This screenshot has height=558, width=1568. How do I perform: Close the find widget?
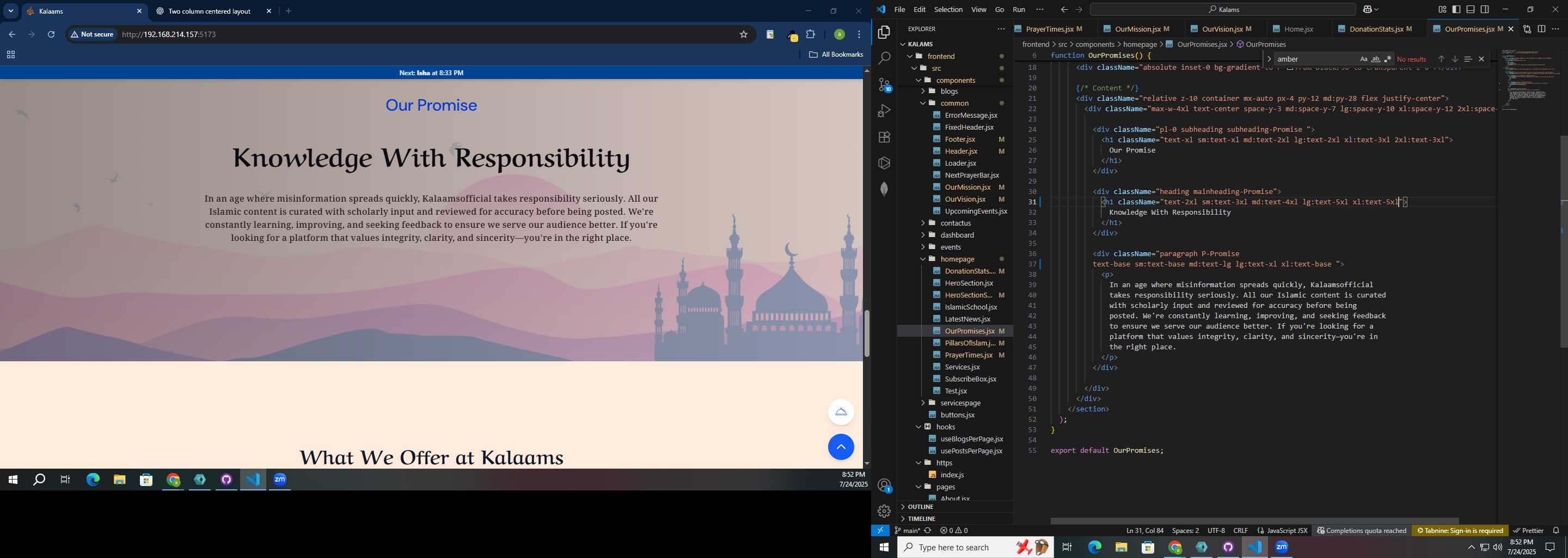[1481, 59]
